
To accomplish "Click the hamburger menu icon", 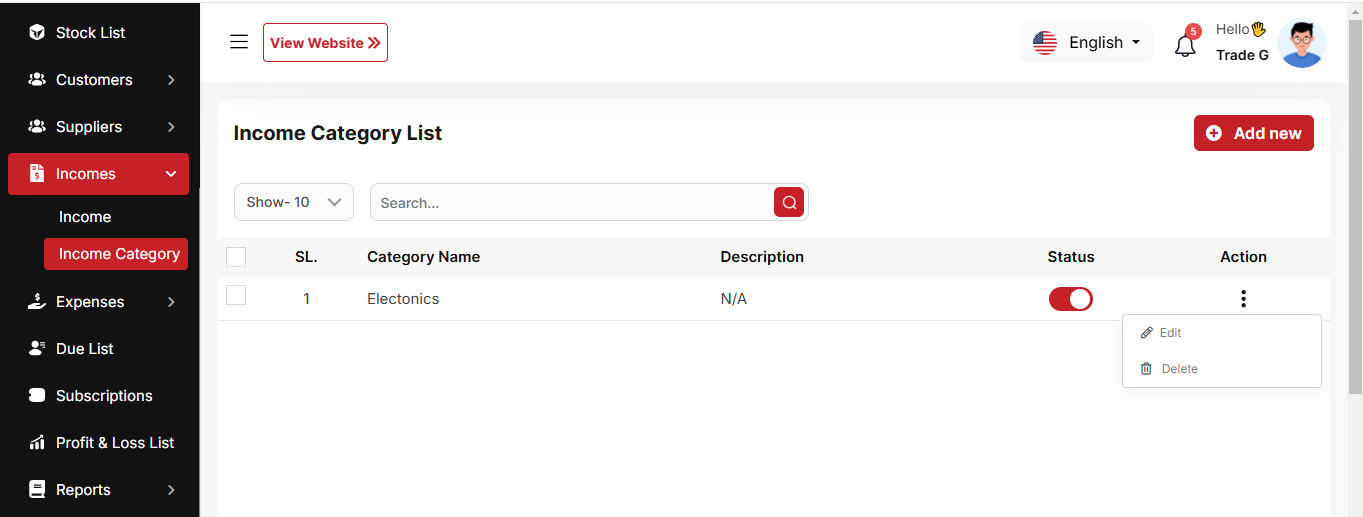I will pyautogui.click(x=239, y=42).
